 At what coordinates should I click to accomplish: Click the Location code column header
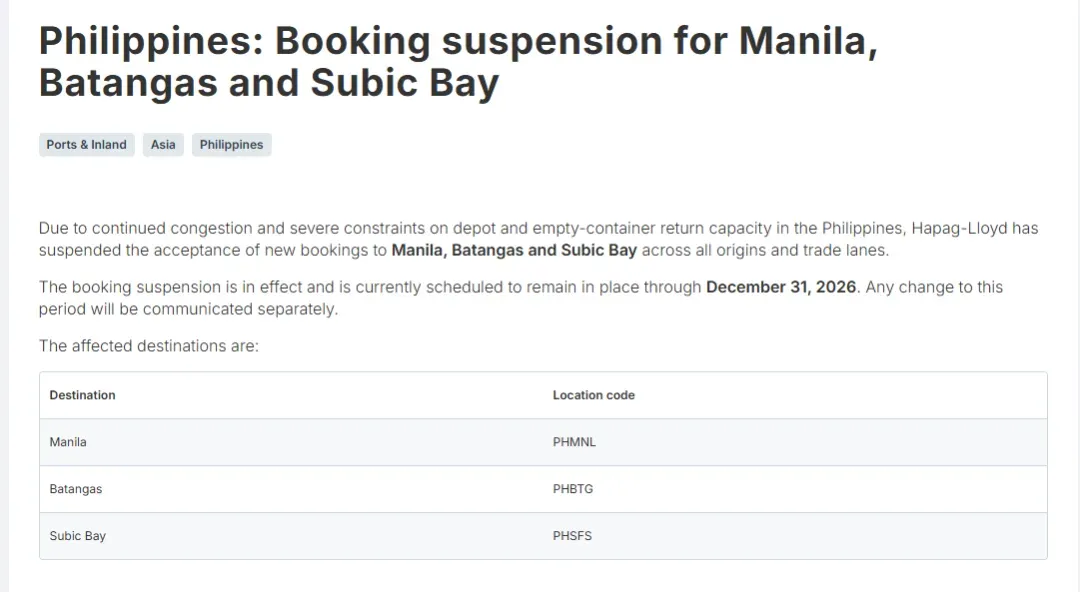(594, 395)
